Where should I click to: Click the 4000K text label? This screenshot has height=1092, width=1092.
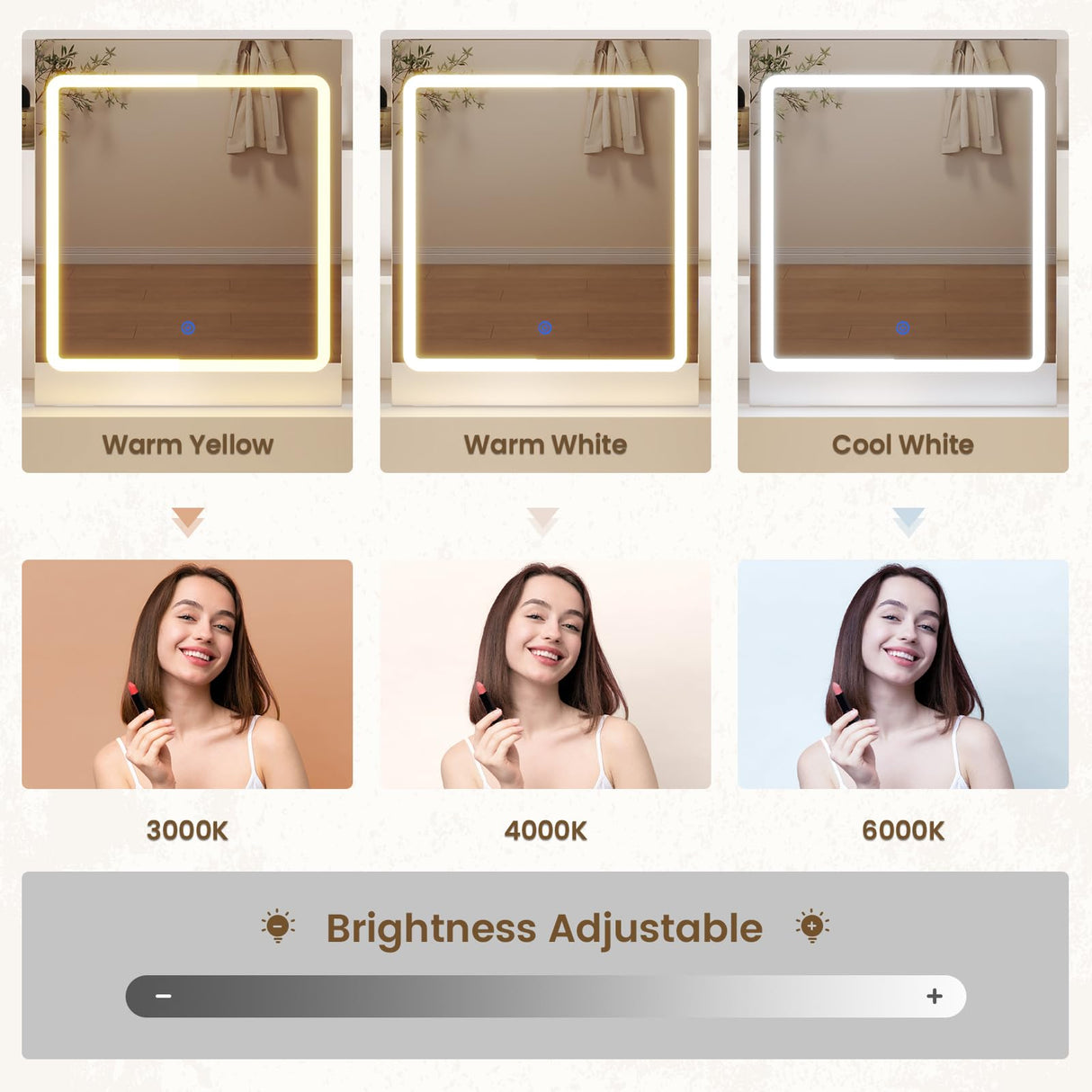click(x=545, y=830)
